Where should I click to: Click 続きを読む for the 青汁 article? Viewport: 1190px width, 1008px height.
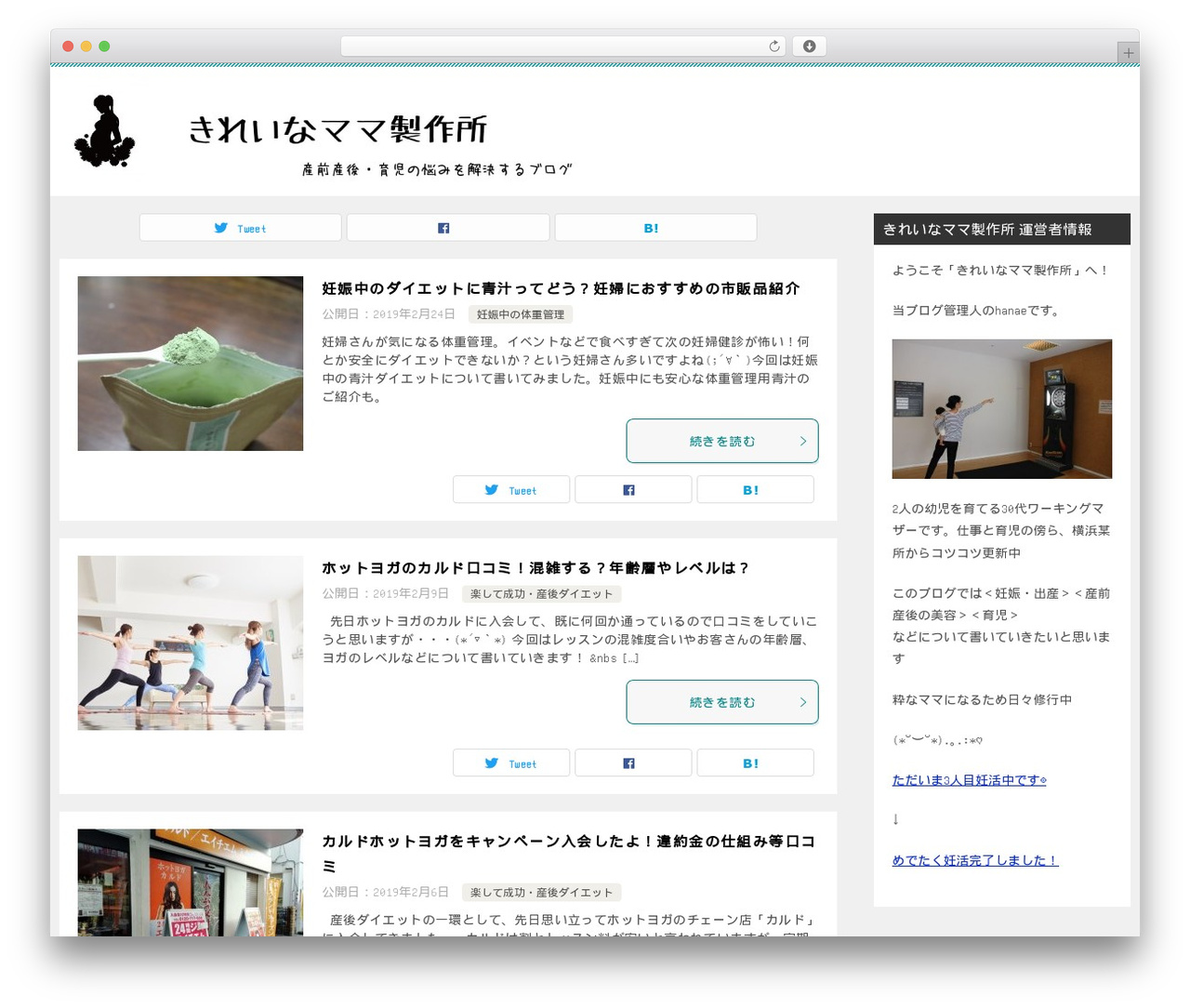coord(722,441)
